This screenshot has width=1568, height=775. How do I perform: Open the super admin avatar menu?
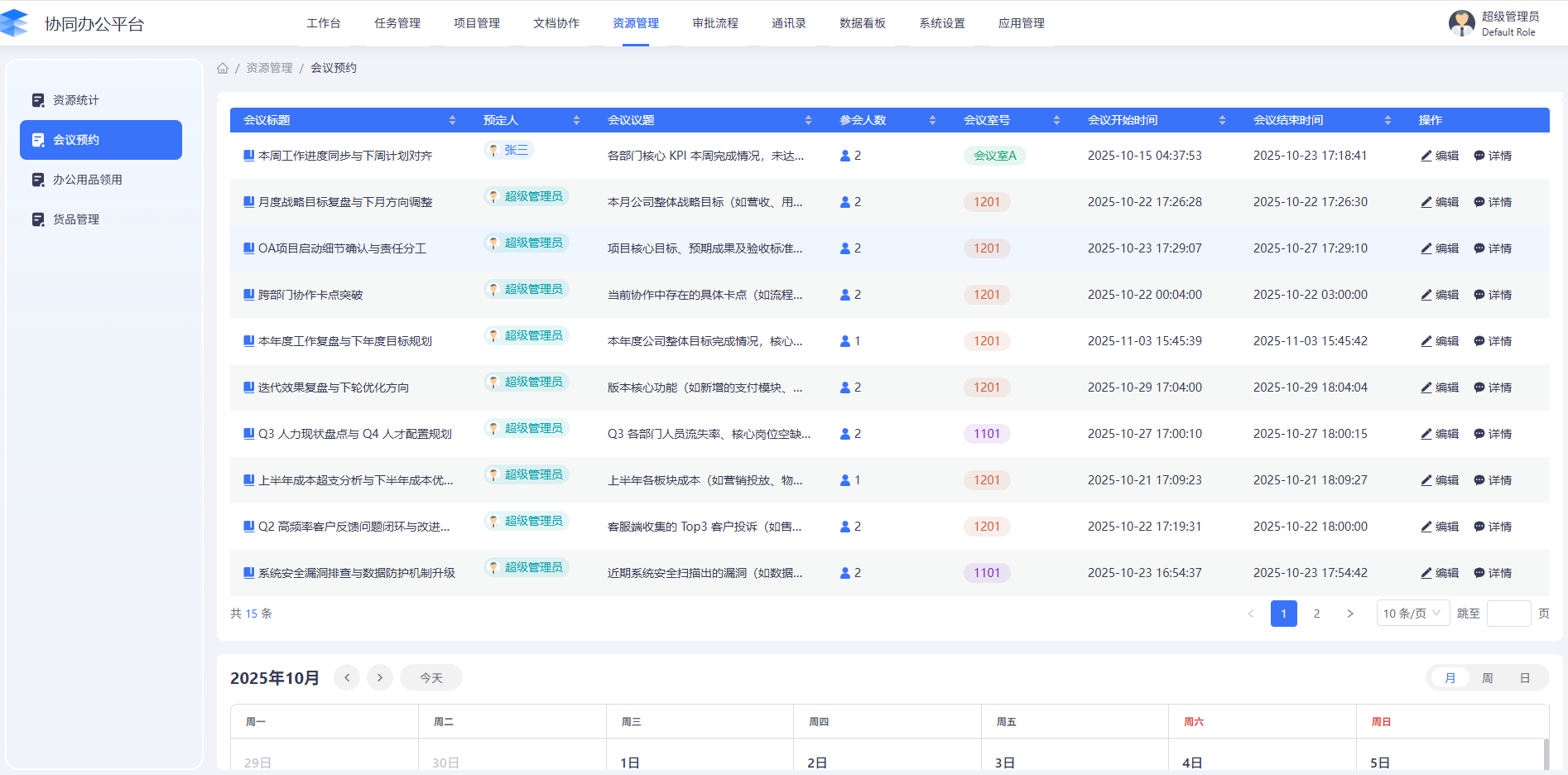(1461, 23)
